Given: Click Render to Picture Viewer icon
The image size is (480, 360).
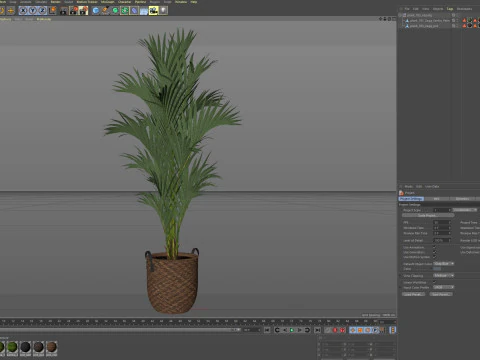Looking at the screenshot, I should click(73, 11).
